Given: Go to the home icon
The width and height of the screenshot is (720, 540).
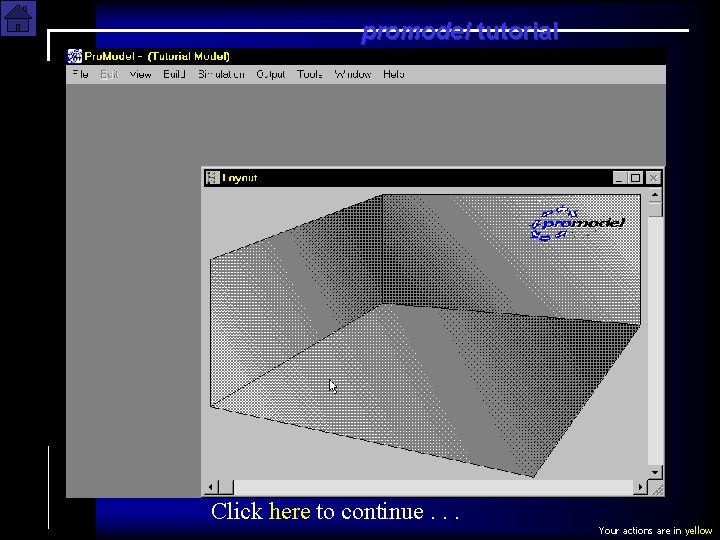Looking at the screenshot, I should tap(18, 18).
